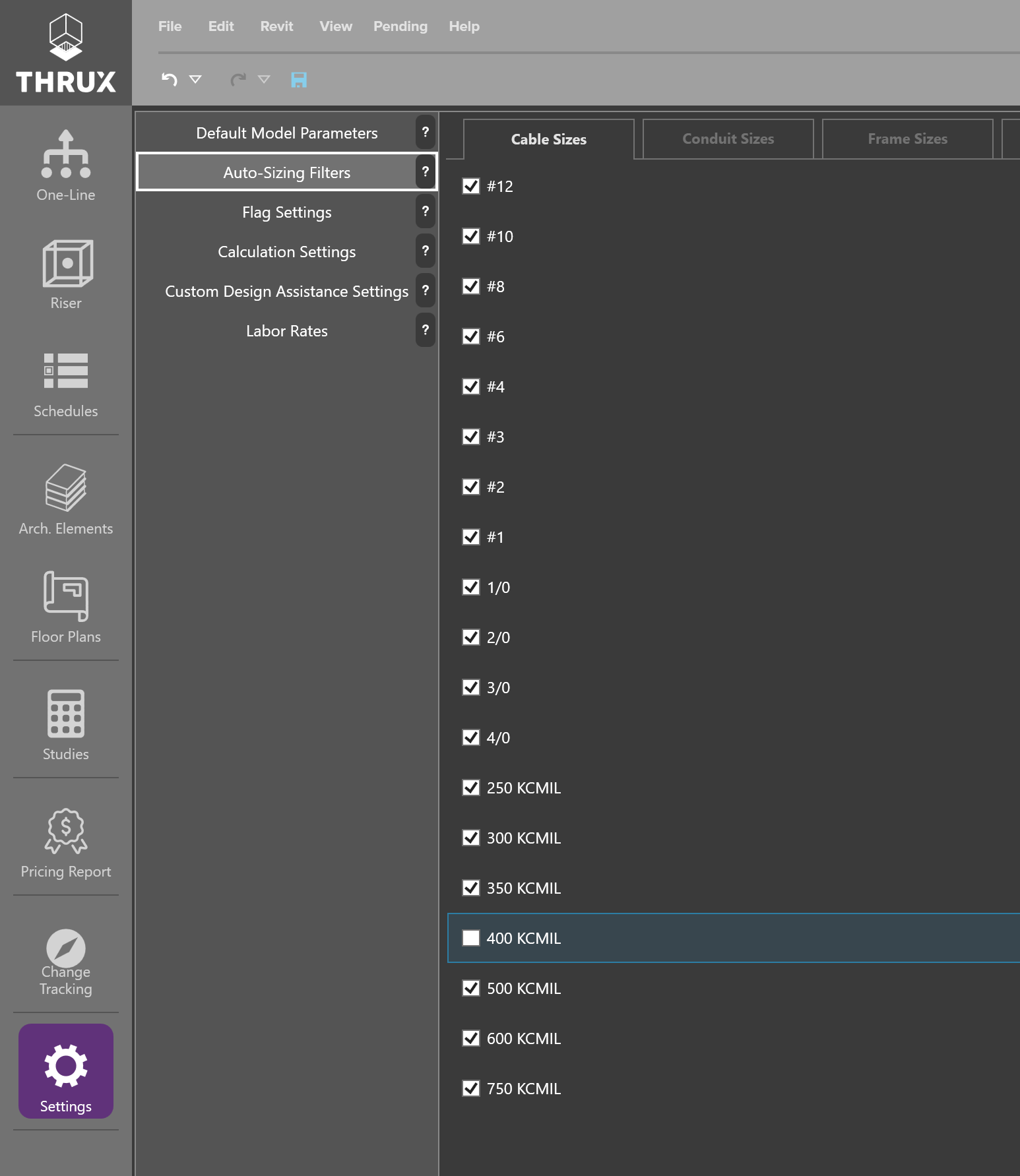Disable the 750 KCMIL cable size

pyautogui.click(x=471, y=1088)
